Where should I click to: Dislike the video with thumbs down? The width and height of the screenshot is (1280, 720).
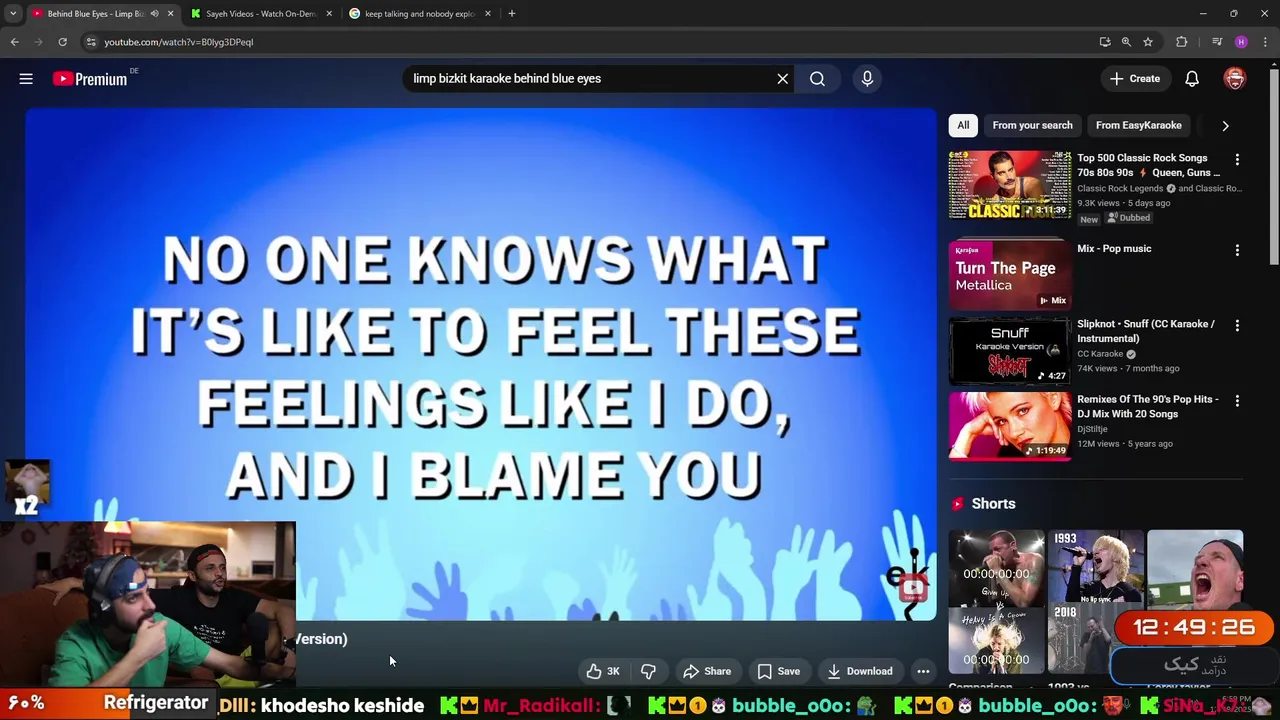tap(648, 671)
